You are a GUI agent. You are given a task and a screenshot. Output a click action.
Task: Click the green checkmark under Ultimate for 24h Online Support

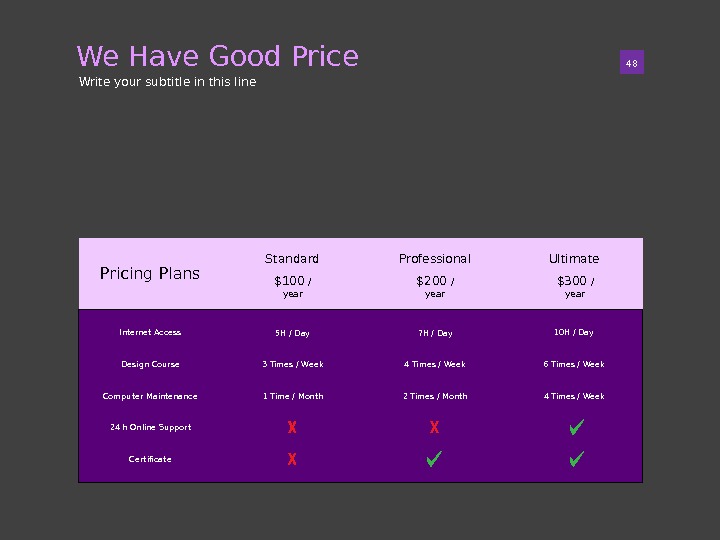point(576,428)
